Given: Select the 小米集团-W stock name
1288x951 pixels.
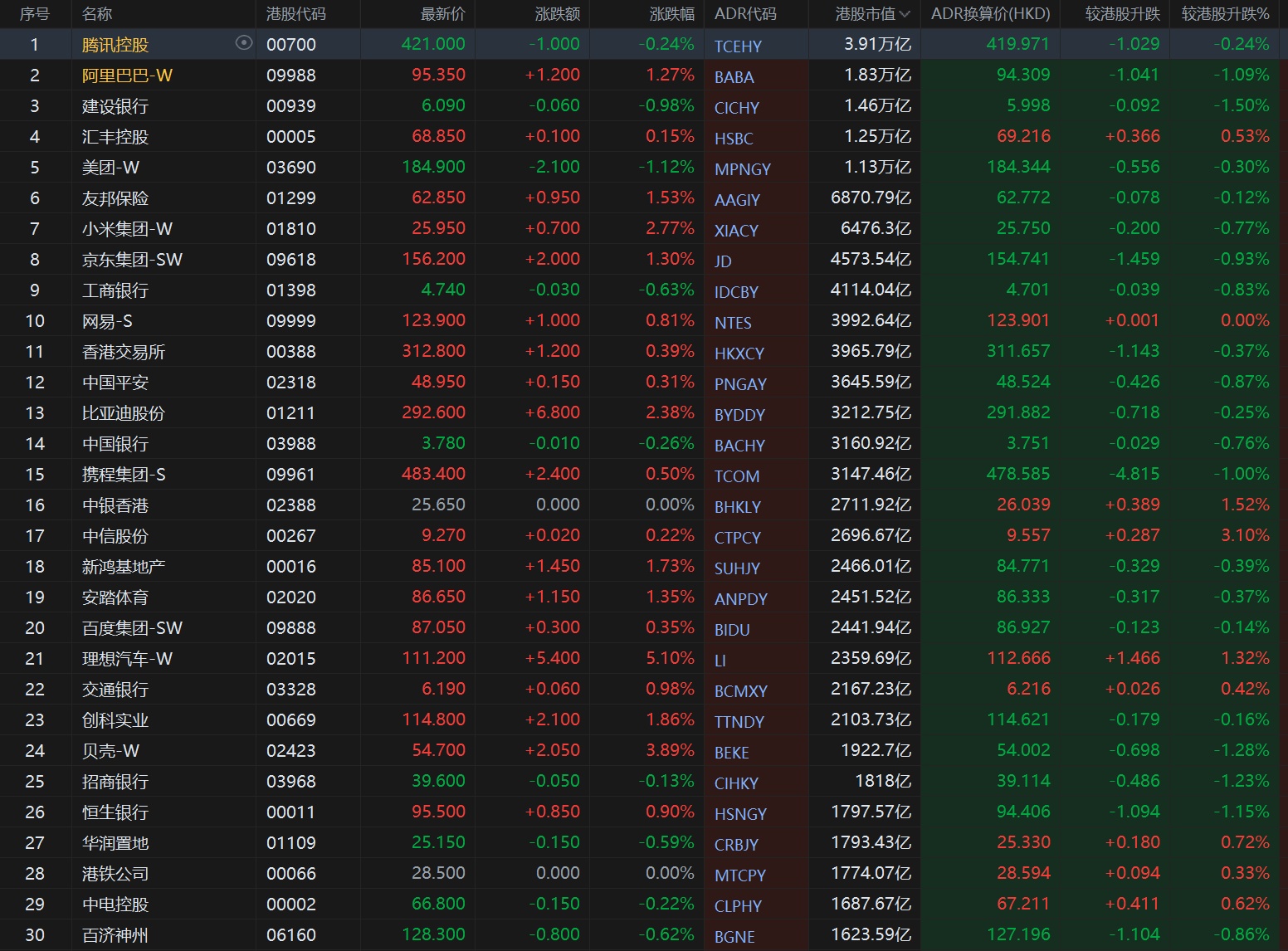Looking at the screenshot, I should tap(127, 229).
